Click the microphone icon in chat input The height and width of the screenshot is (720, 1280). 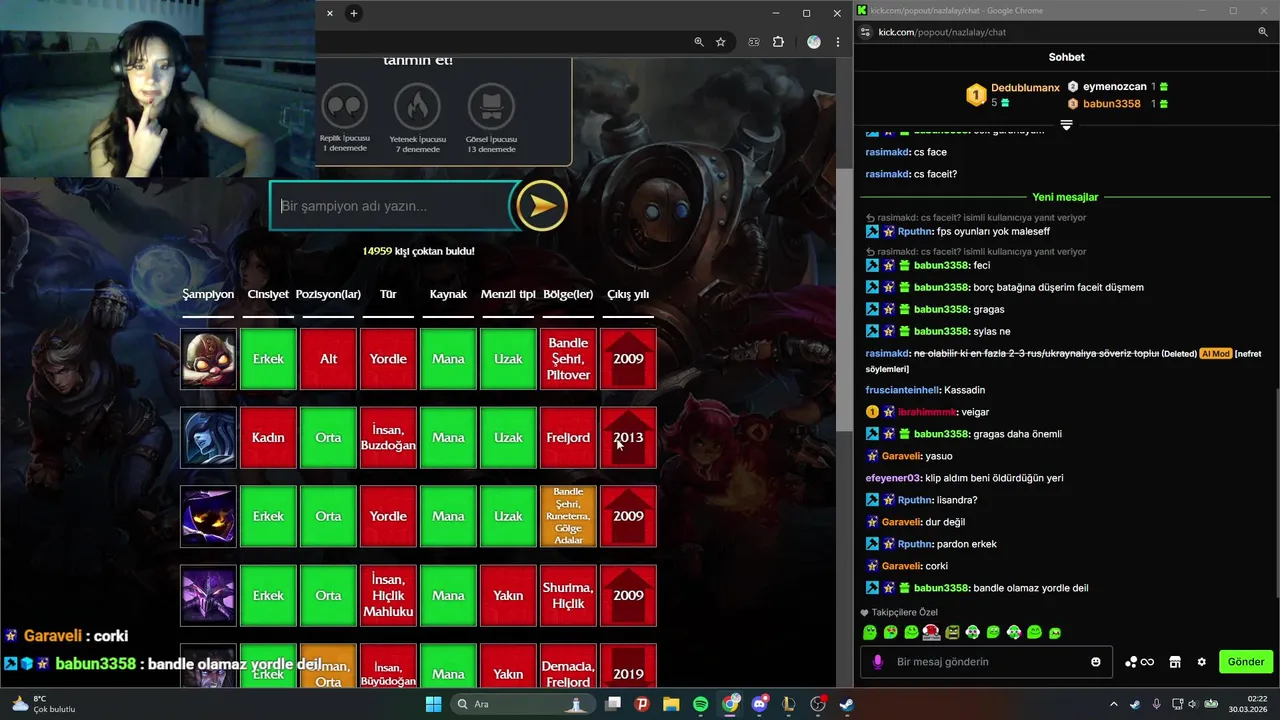pos(878,662)
